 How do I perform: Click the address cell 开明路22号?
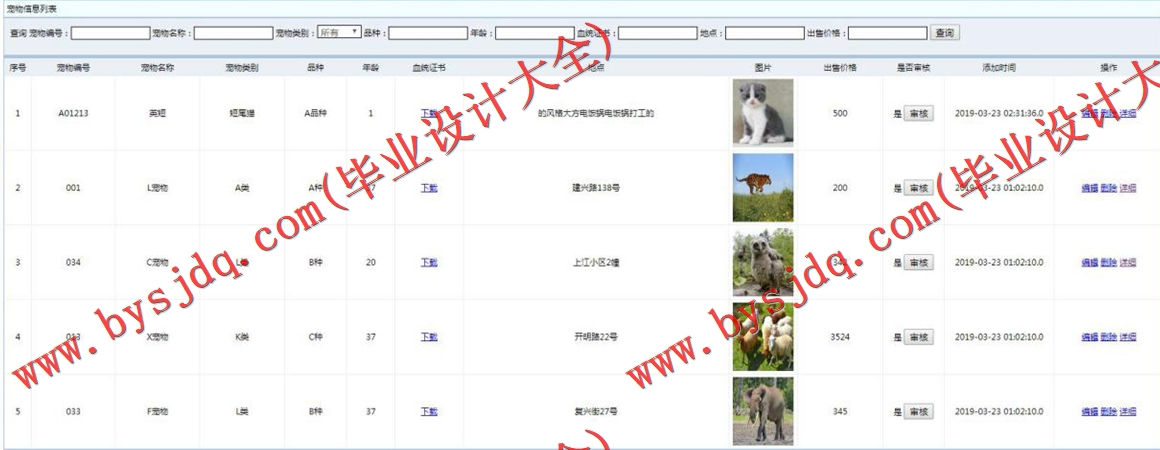pos(596,338)
